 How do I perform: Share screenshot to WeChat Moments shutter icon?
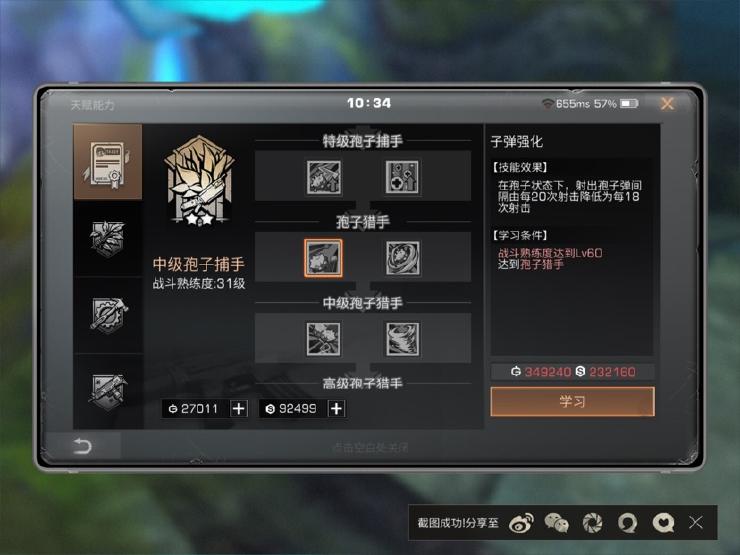click(x=592, y=523)
